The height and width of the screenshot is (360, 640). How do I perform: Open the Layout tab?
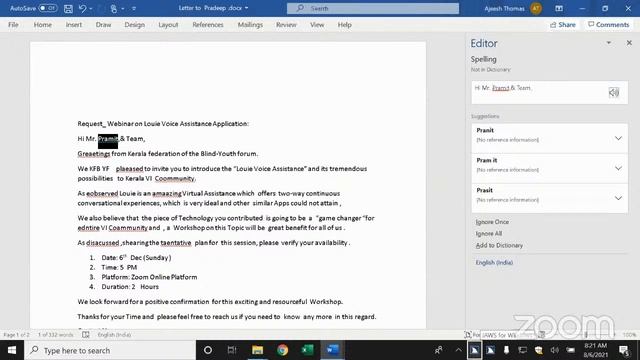168,25
